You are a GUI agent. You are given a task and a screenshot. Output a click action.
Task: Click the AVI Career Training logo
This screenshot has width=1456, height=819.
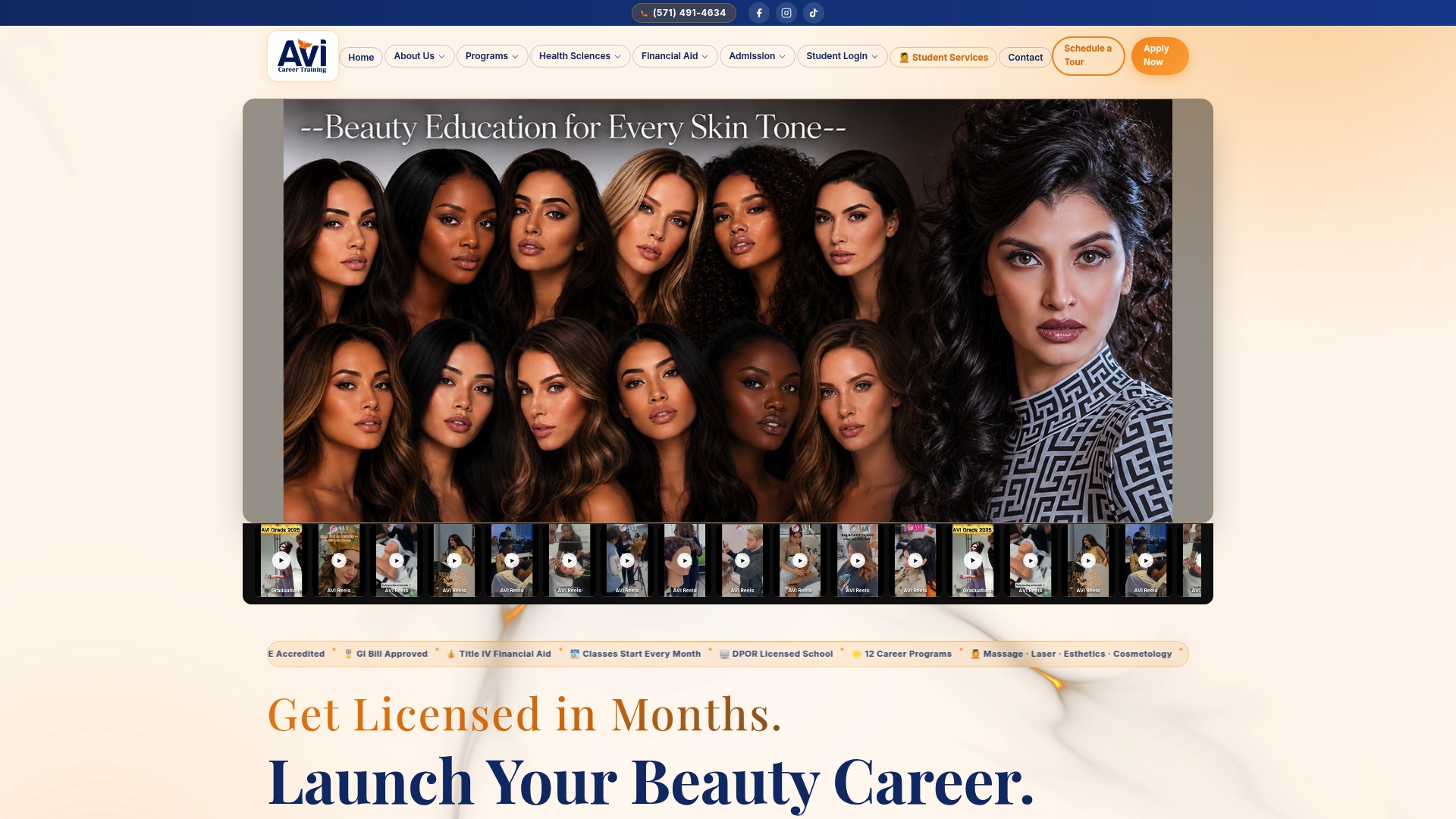coord(303,56)
